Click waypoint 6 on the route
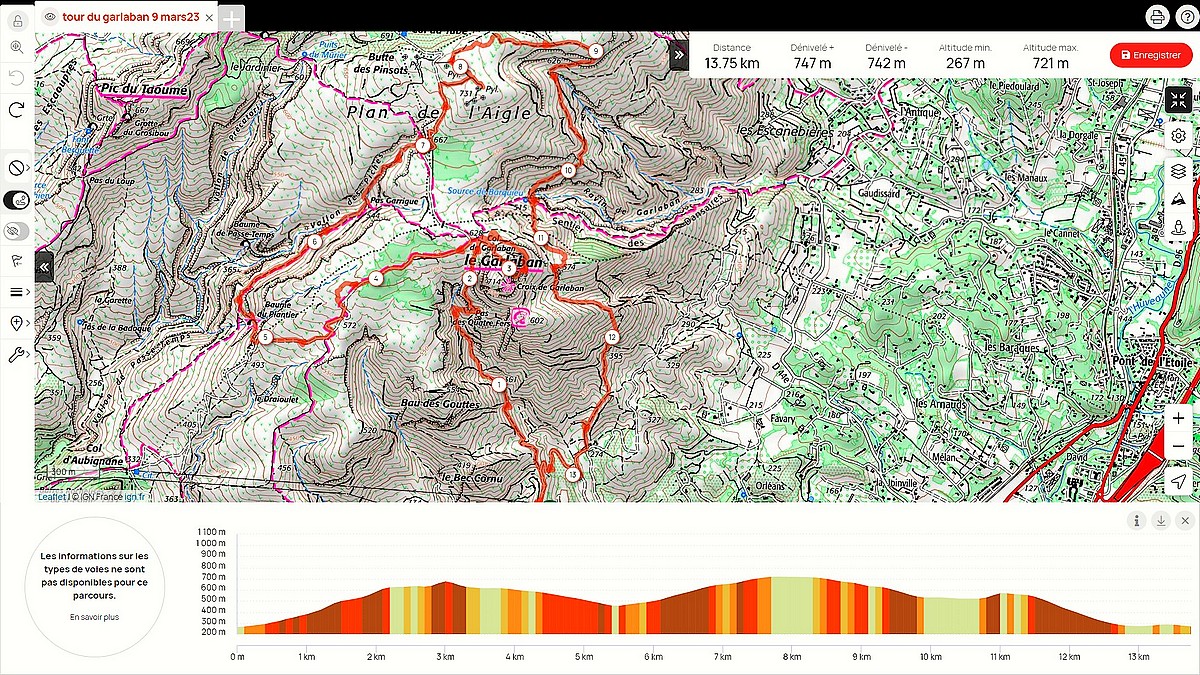The image size is (1200, 675). click(315, 242)
